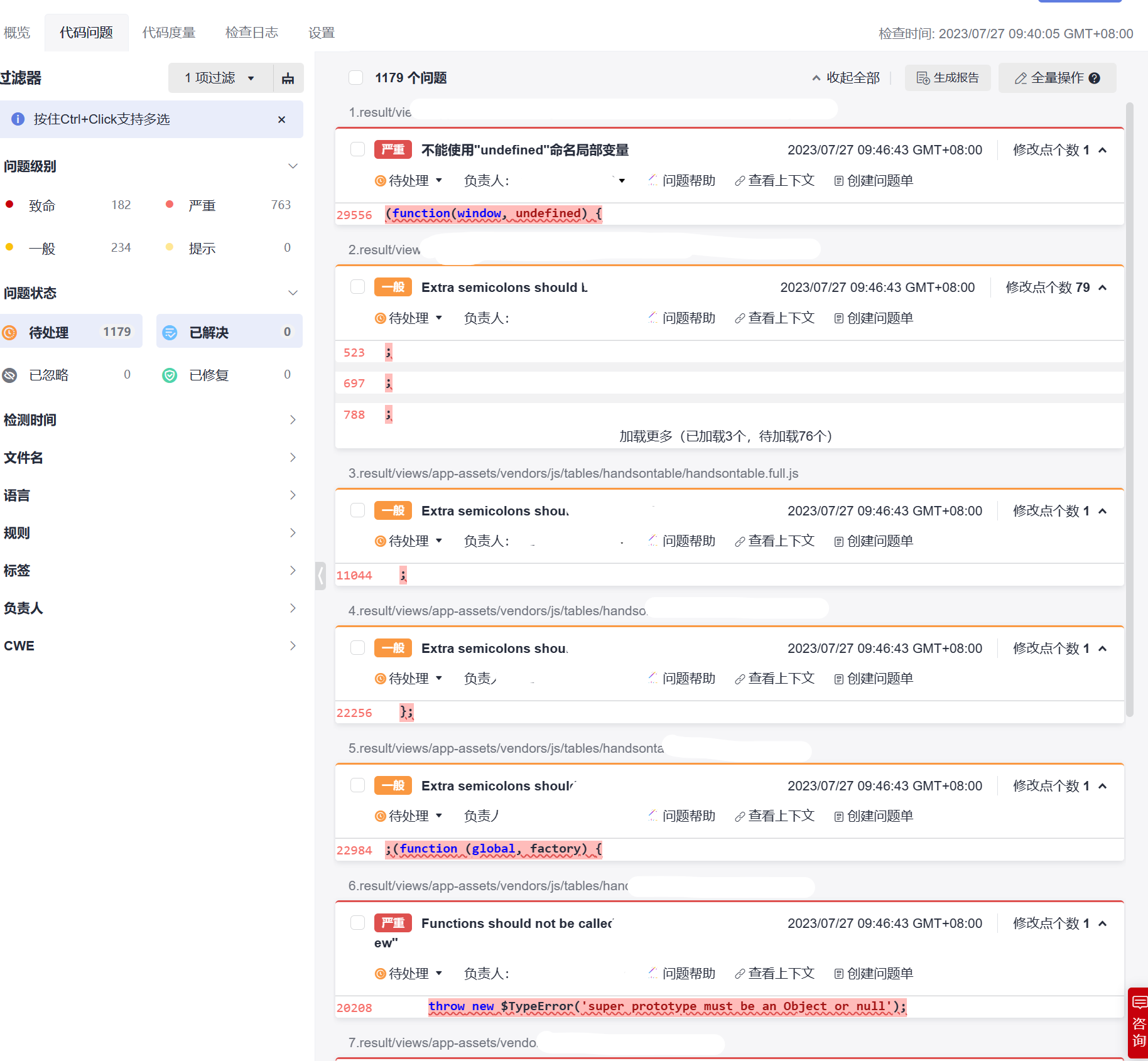Select the 已忽略 status filter
Screen dimensions: 1148x1061
(71, 375)
